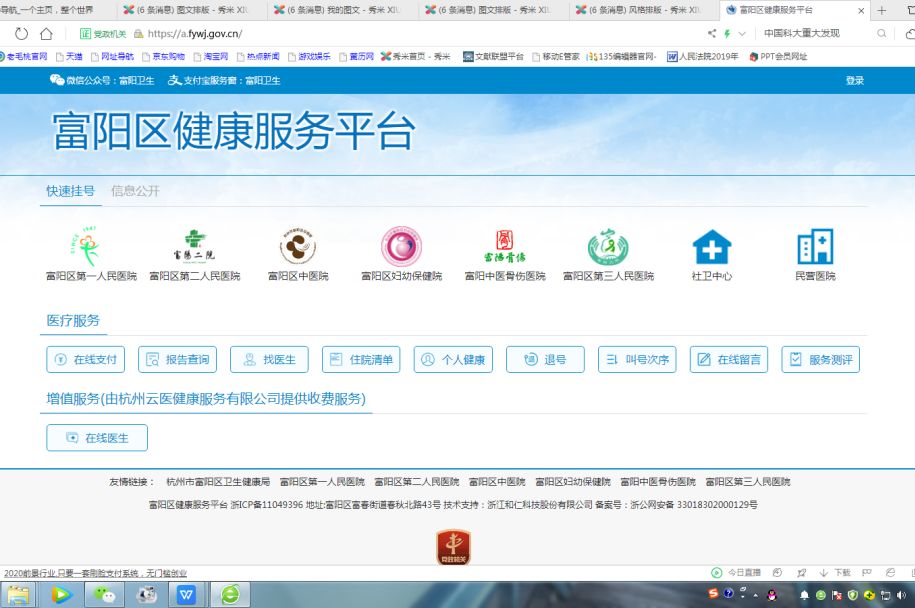This screenshot has height=608, width=915.
Task: Open the media player taskbar icon
Action: pyautogui.click(x=61, y=595)
